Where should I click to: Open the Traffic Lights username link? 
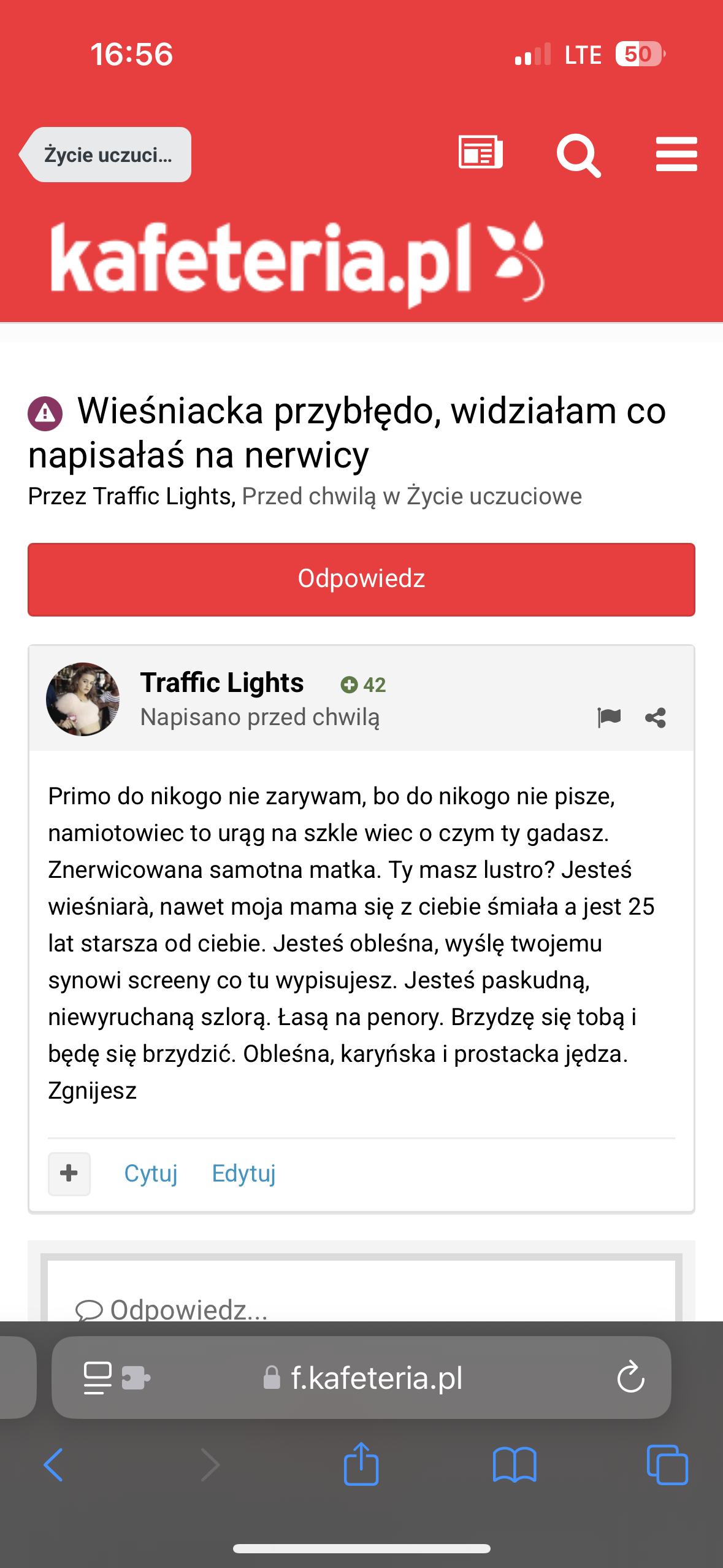(222, 683)
